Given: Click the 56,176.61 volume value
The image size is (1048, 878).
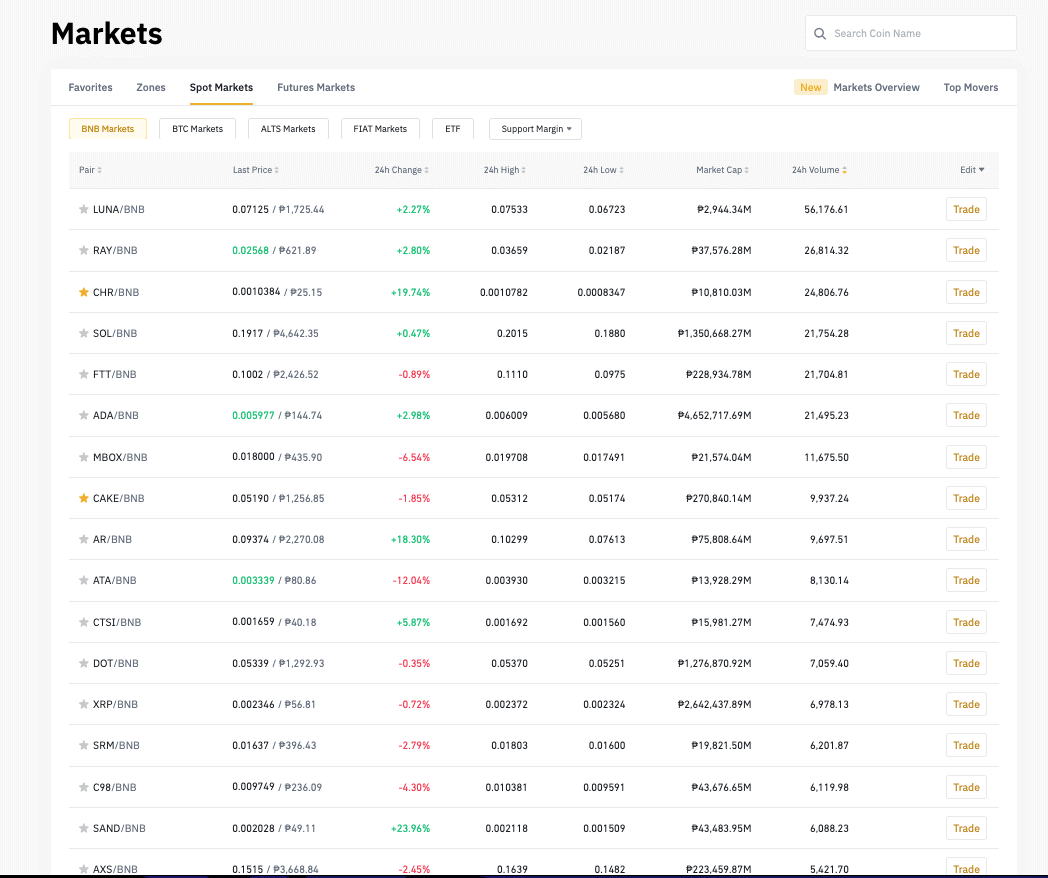Looking at the screenshot, I should coord(826,209).
